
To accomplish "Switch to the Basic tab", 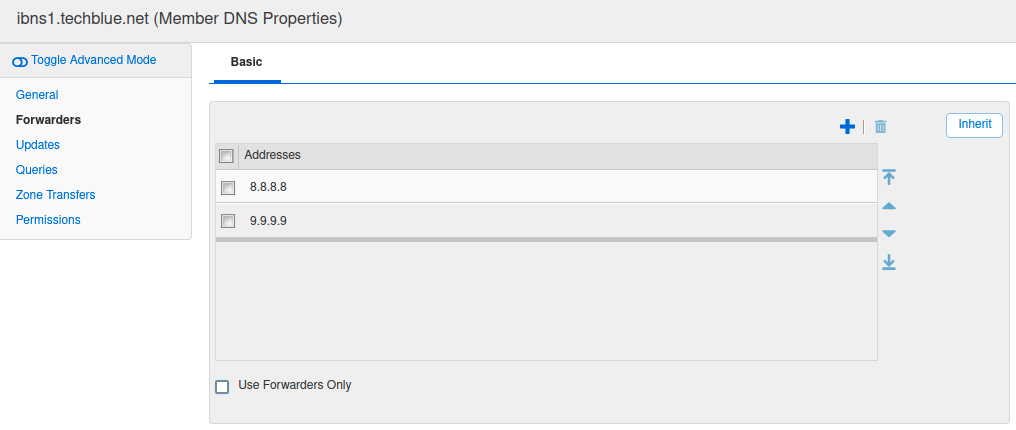I will click(246, 62).
